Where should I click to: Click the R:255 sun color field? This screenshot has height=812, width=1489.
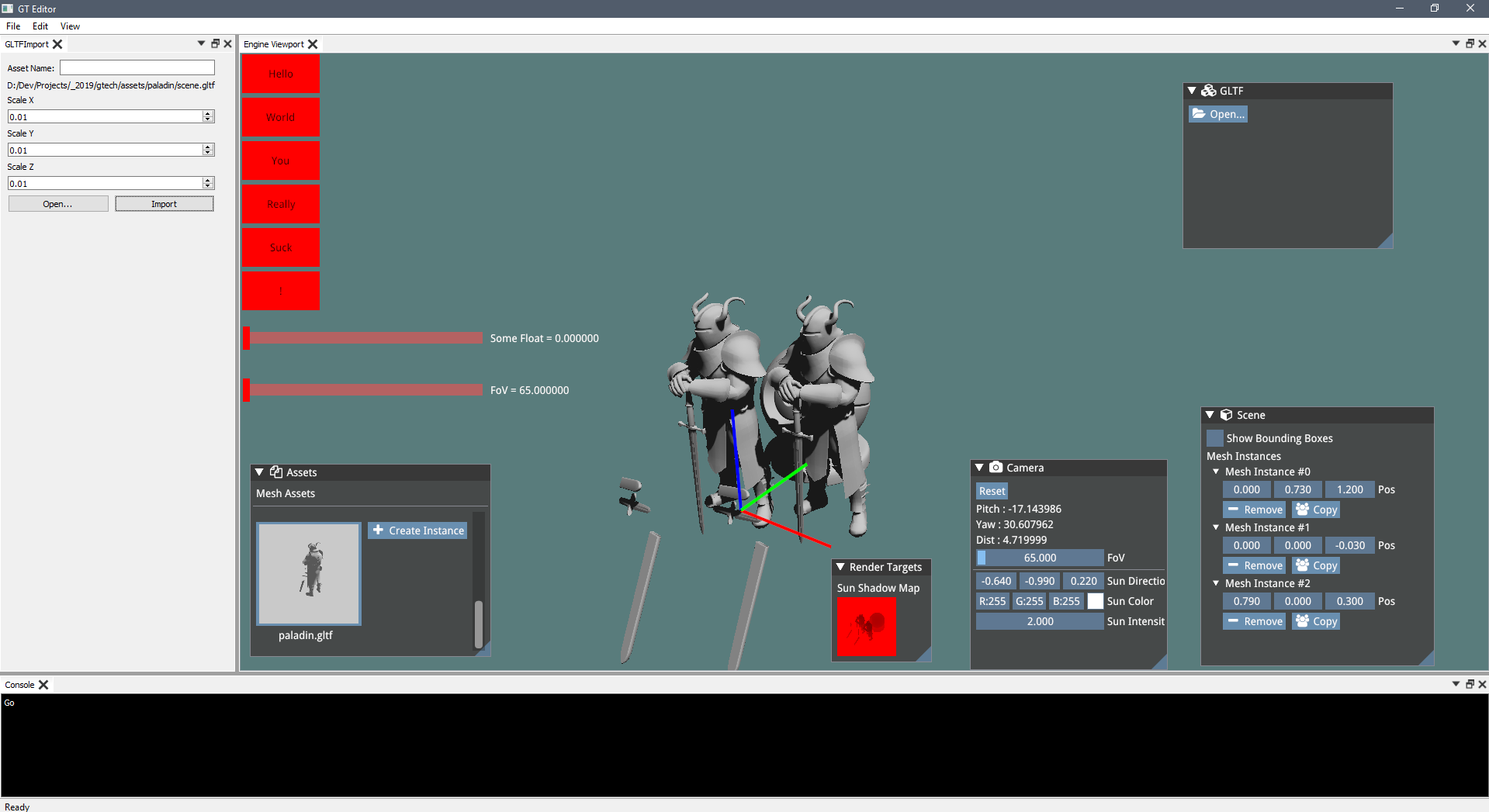(x=992, y=601)
